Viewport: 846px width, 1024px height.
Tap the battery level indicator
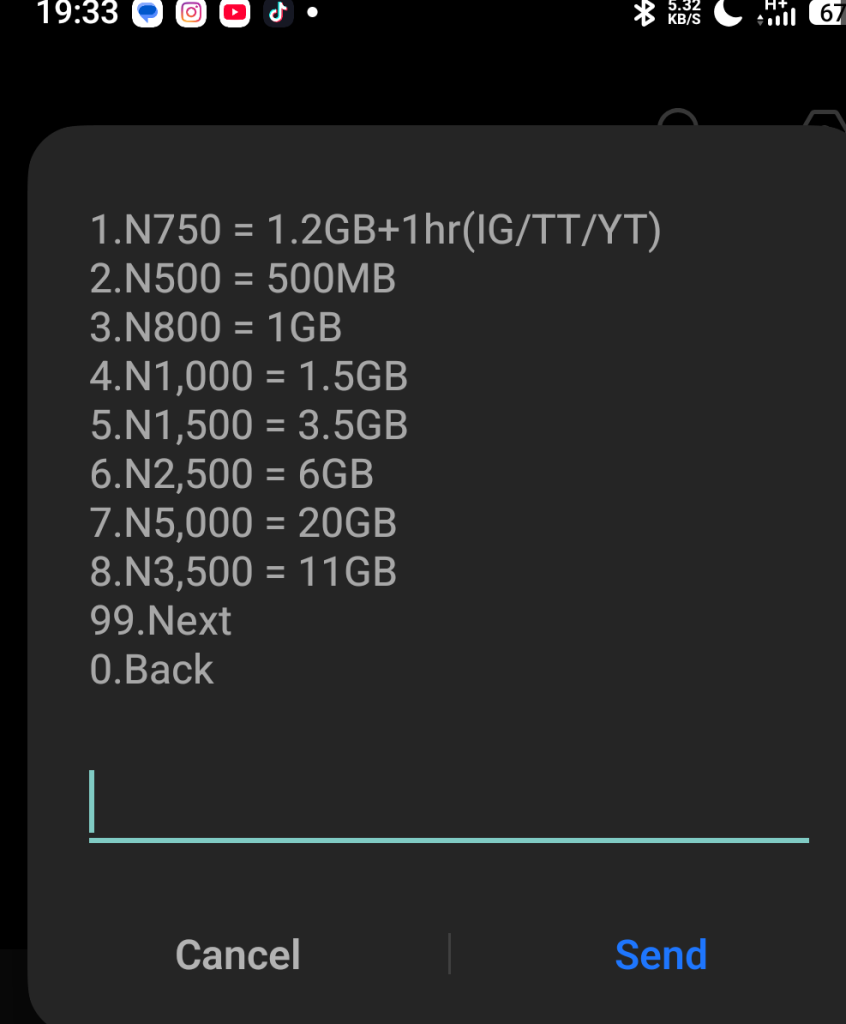coord(830,13)
